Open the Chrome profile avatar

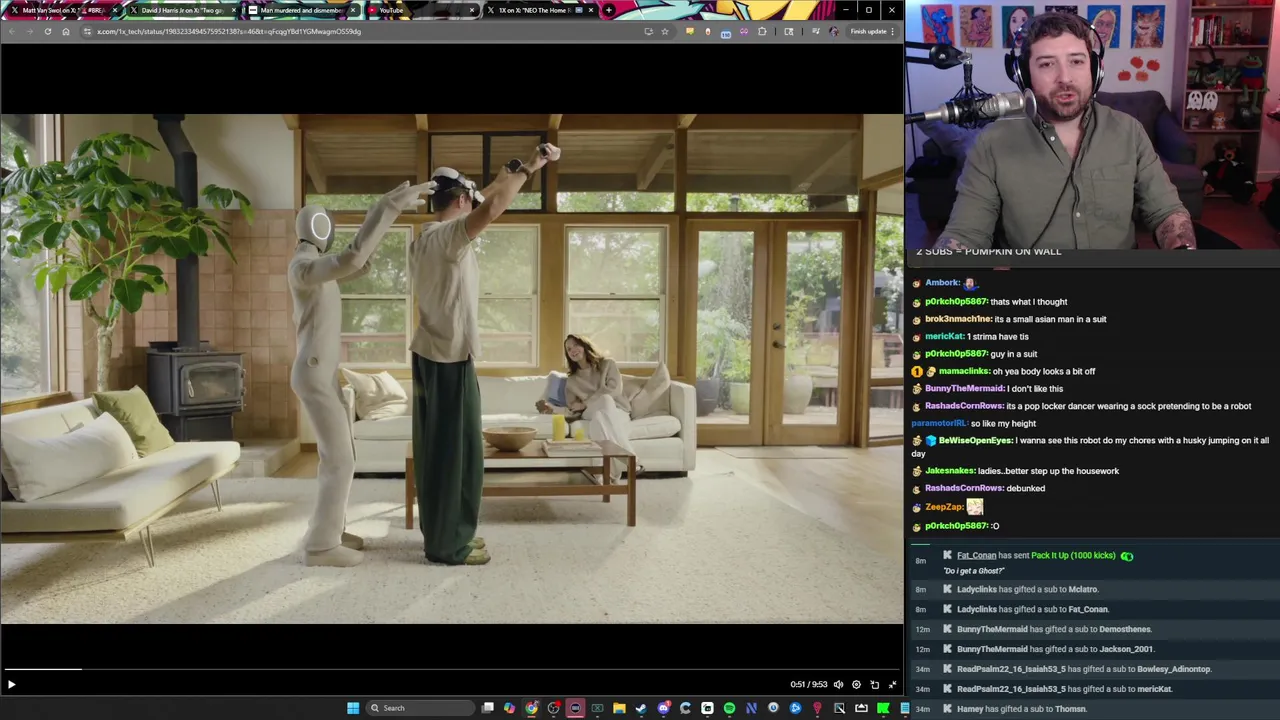click(x=834, y=31)
